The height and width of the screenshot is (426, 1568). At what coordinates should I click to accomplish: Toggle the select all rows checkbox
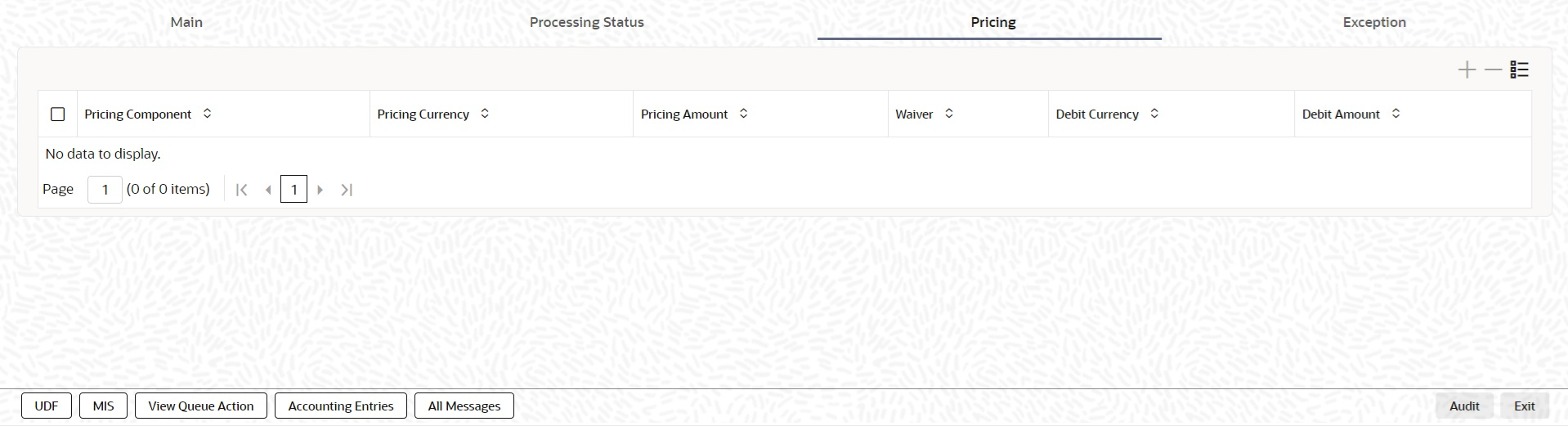coord(58,114)
